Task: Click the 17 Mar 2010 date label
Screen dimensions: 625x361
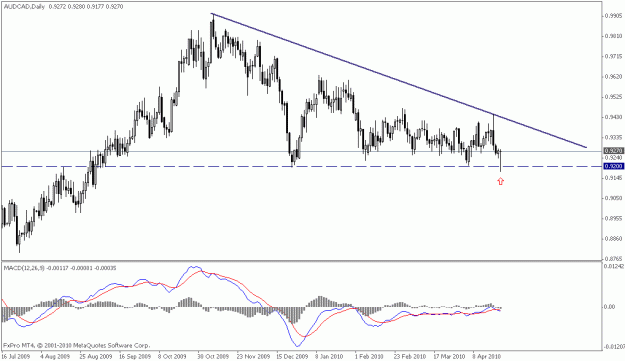Action: 449,356
